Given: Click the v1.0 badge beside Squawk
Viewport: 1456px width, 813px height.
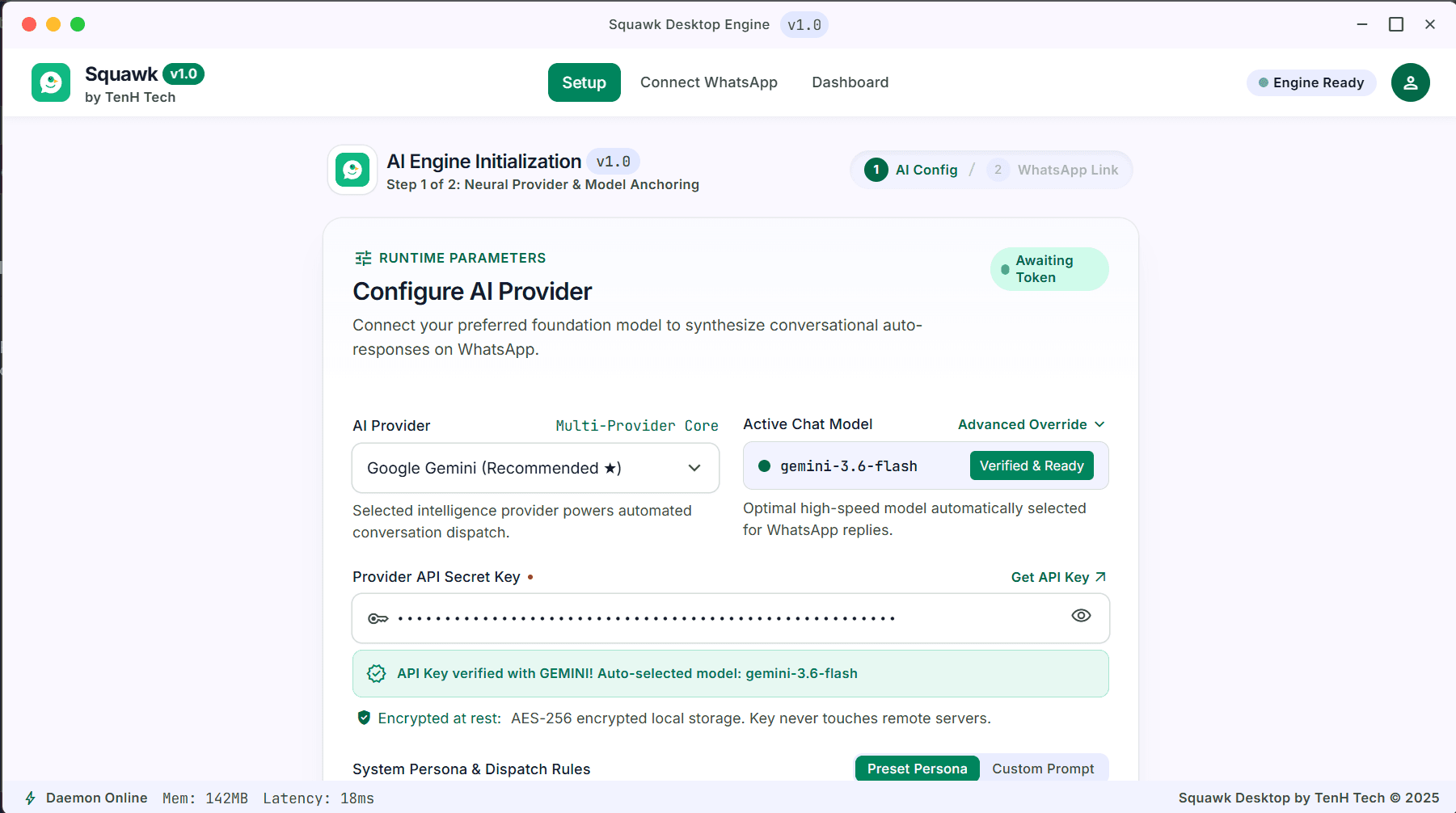Looking at the screenshot, I should click(x=184, y=74).
